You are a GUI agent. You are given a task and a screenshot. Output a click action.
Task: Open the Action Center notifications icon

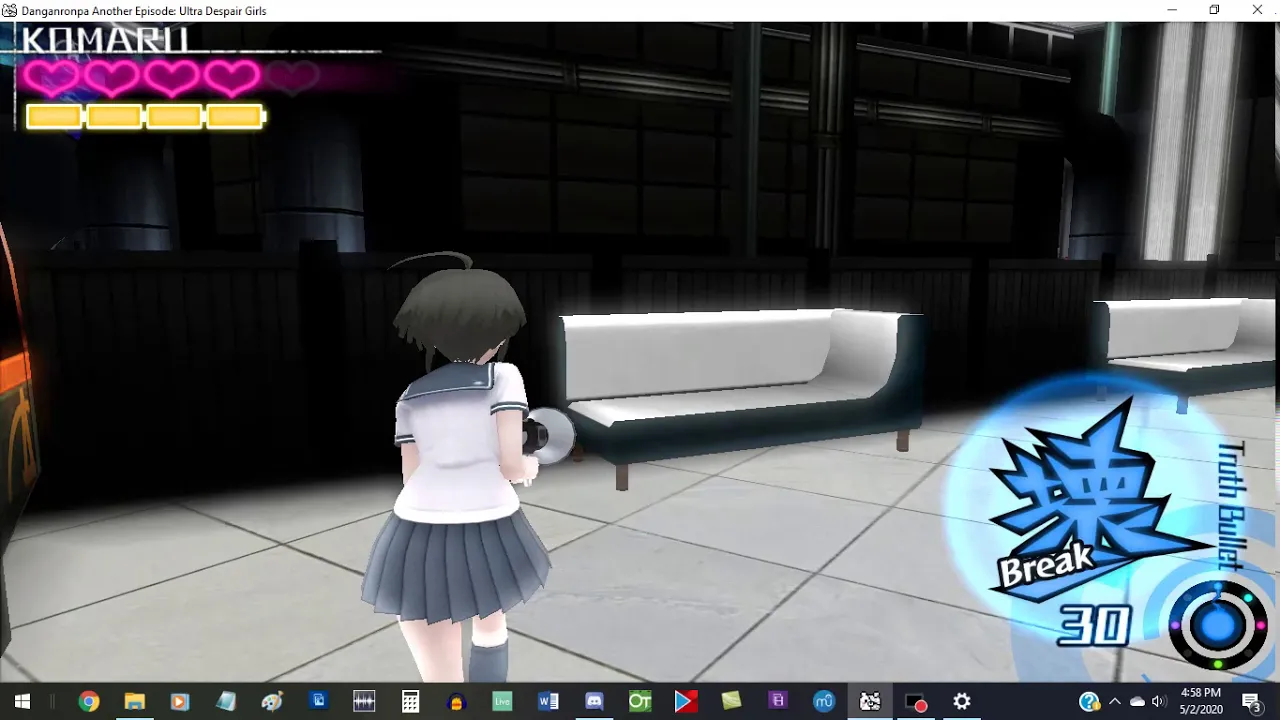[x=1252, y=702]
